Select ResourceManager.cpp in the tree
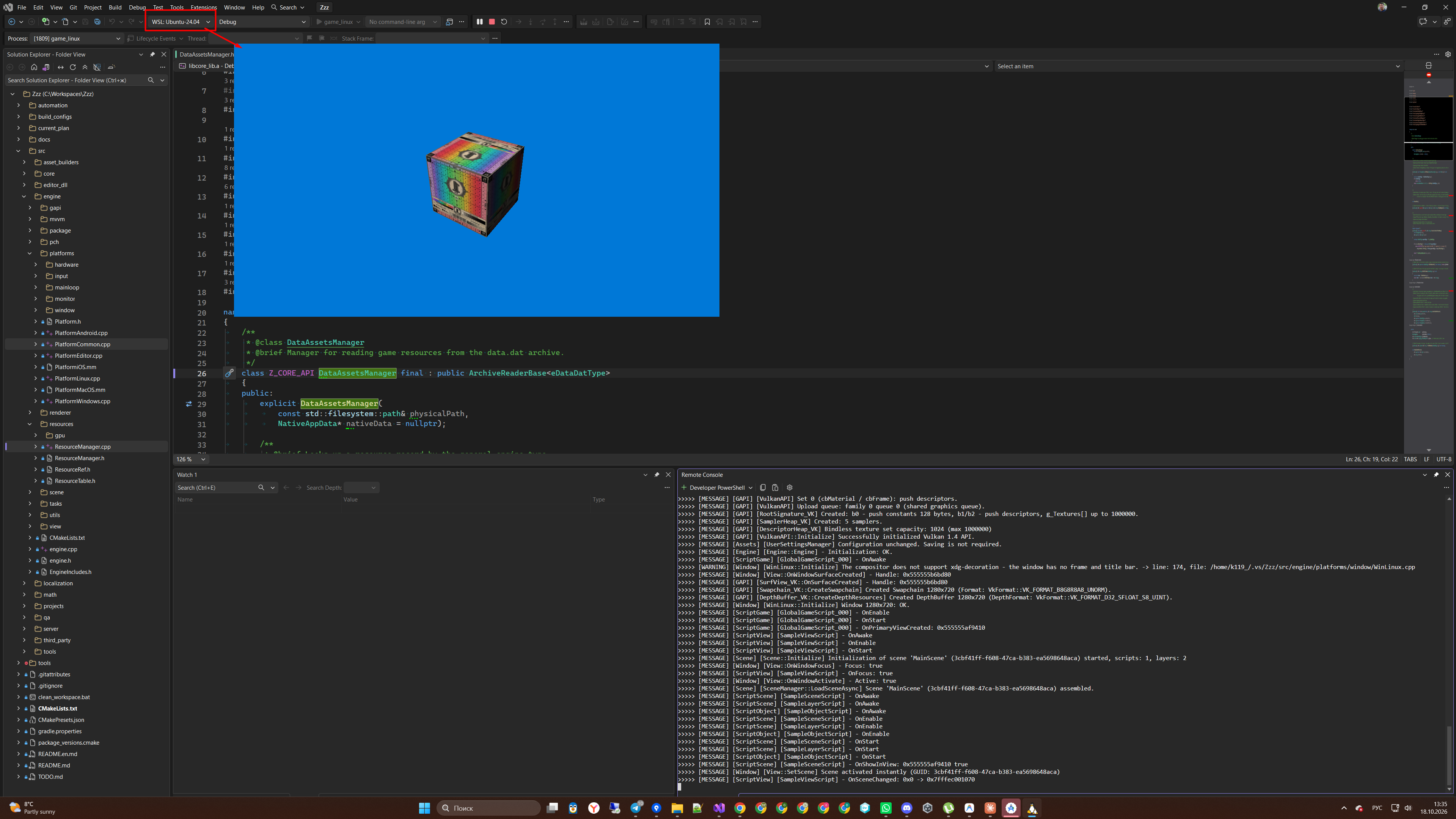The image size is (1456, 819). point(83,446)
